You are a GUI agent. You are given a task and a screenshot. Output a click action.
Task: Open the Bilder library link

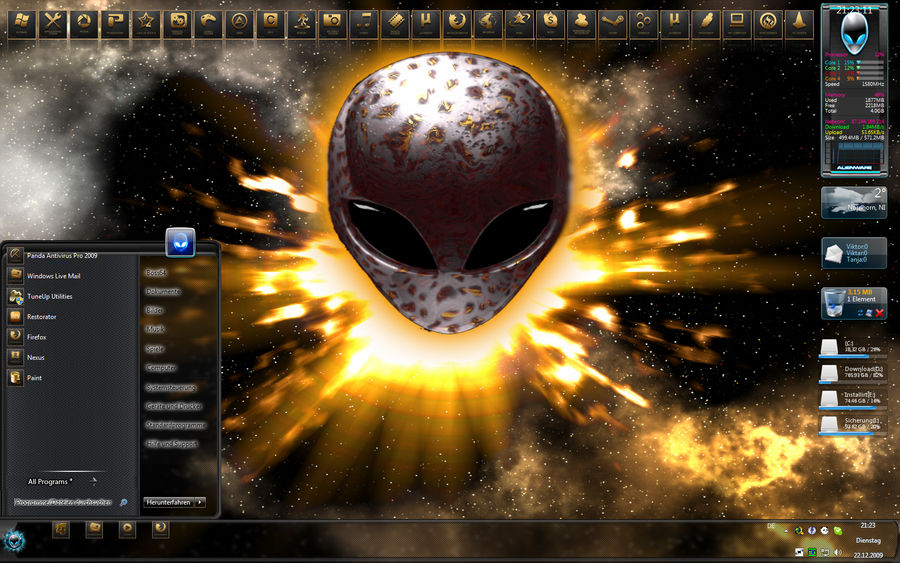click(154, 310)
